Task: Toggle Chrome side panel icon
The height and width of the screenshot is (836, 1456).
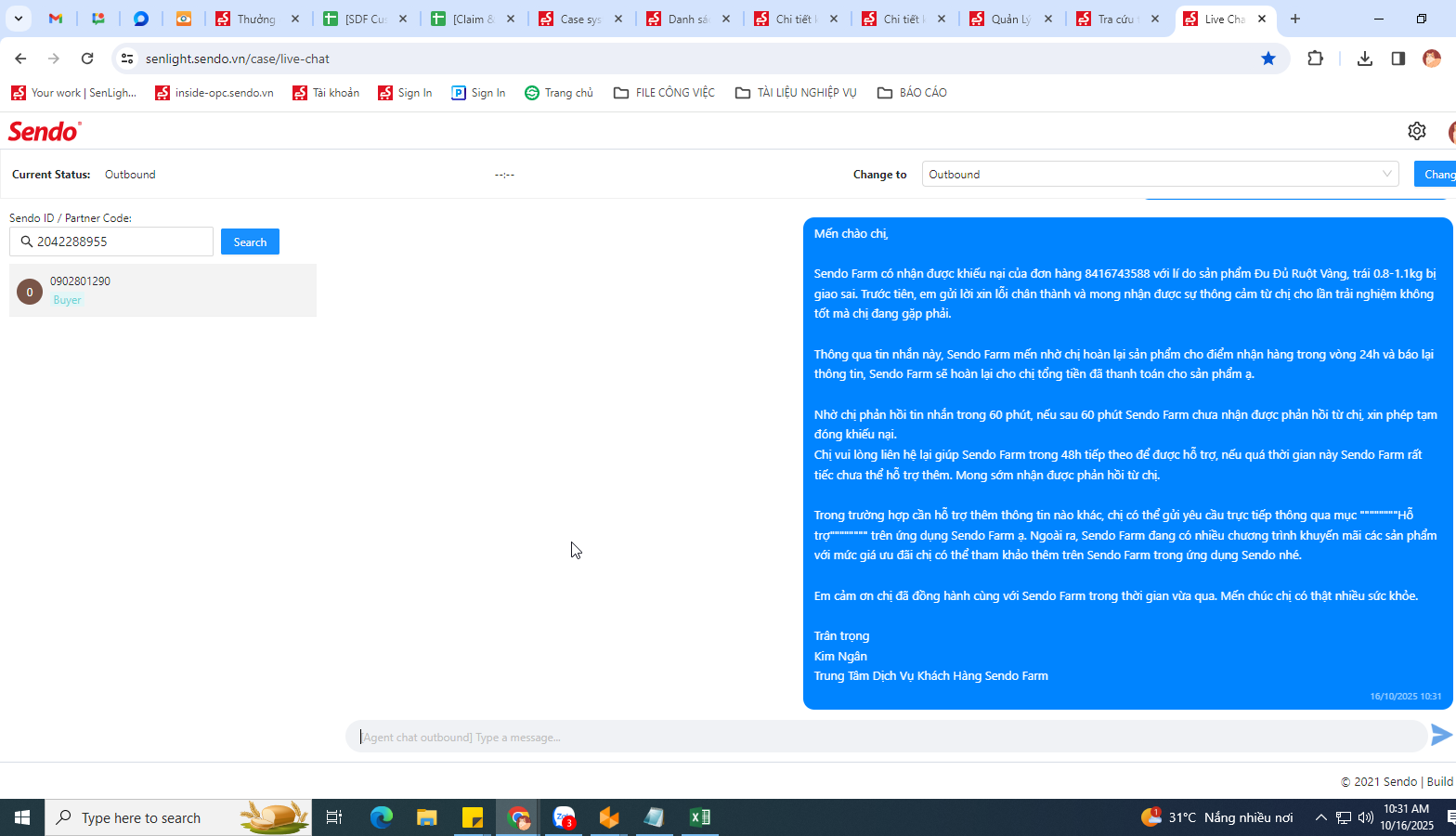Action: (1398, 59)
